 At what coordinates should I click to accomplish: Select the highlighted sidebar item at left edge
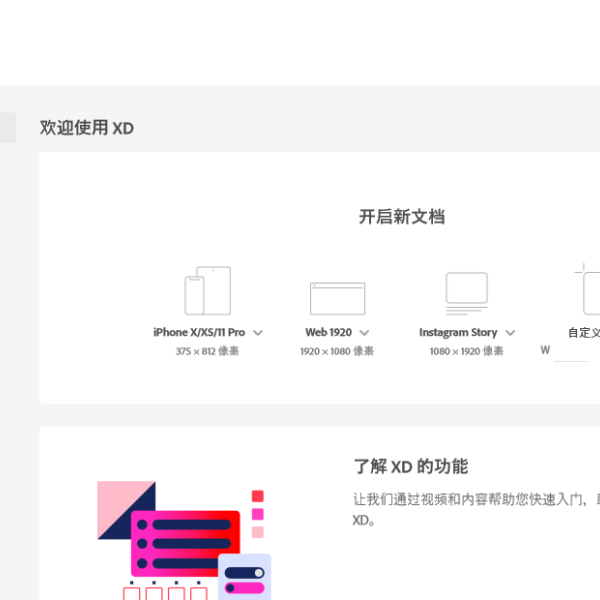coord(8,128)
